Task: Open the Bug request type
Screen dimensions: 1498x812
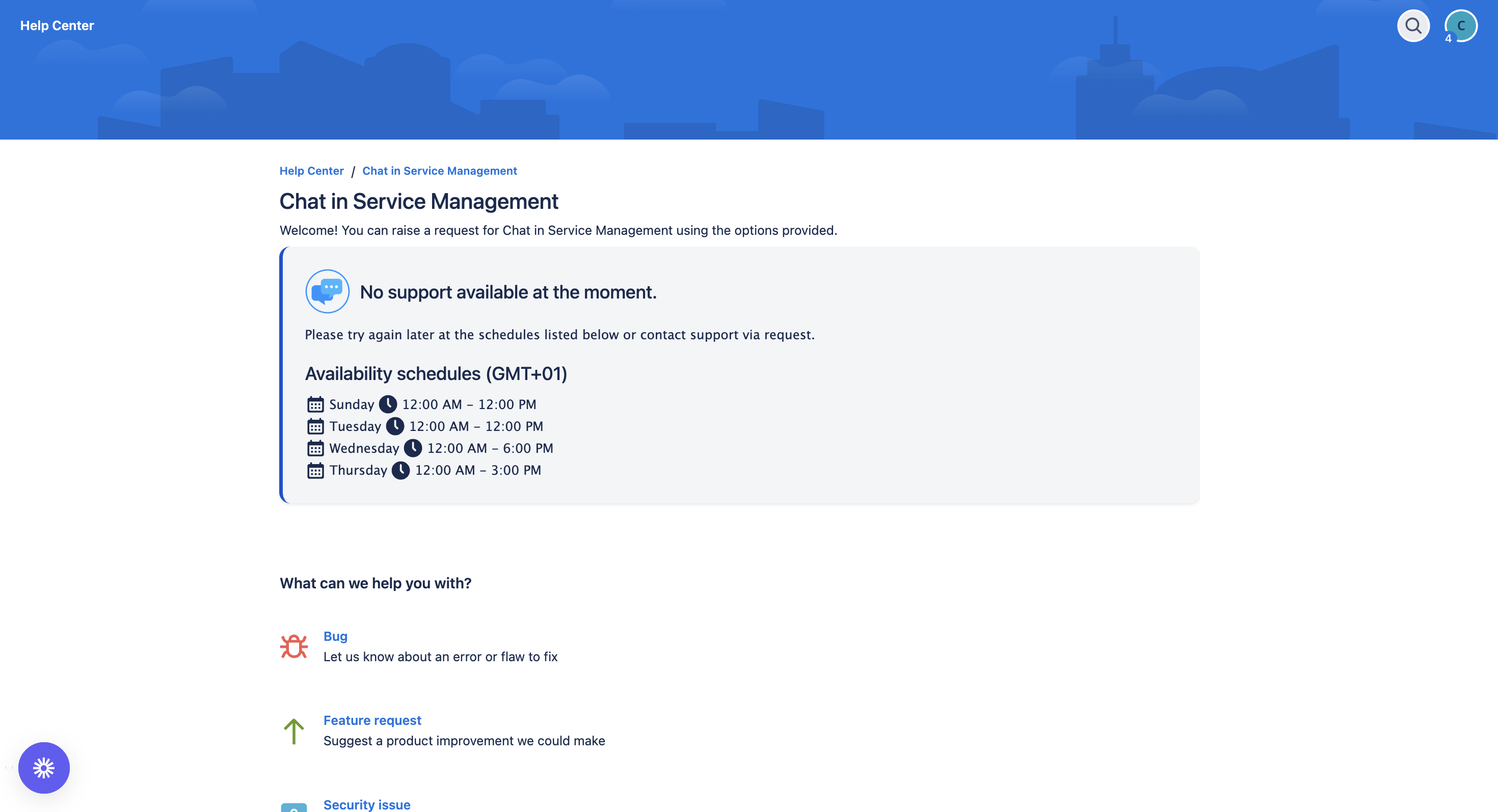Action: (x=335, y=636)
